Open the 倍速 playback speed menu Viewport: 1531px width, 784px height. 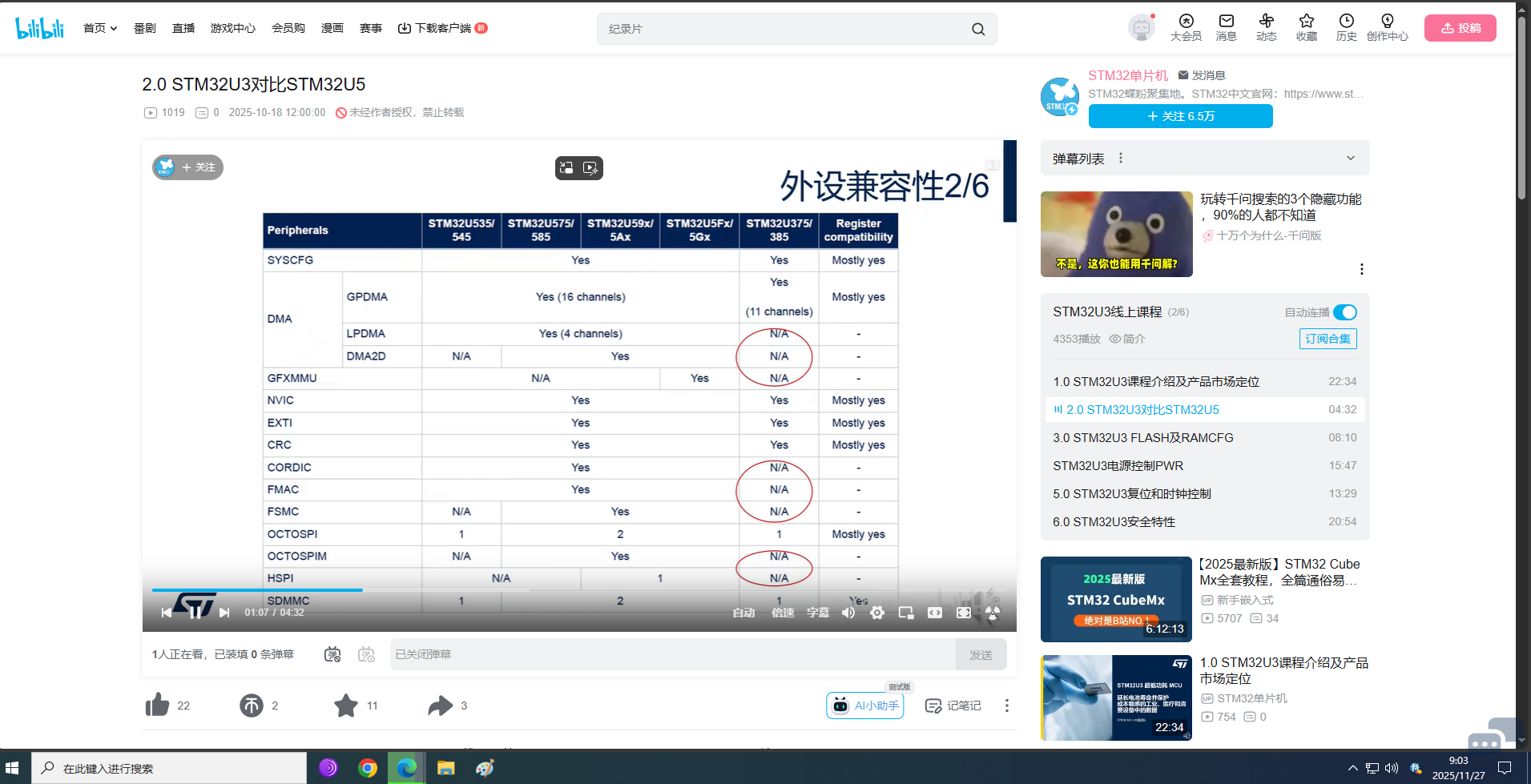point(783,613)
